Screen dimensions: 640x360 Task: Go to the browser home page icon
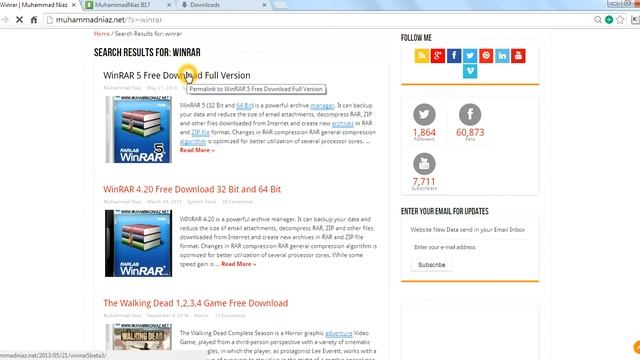[x=34, y=20]
